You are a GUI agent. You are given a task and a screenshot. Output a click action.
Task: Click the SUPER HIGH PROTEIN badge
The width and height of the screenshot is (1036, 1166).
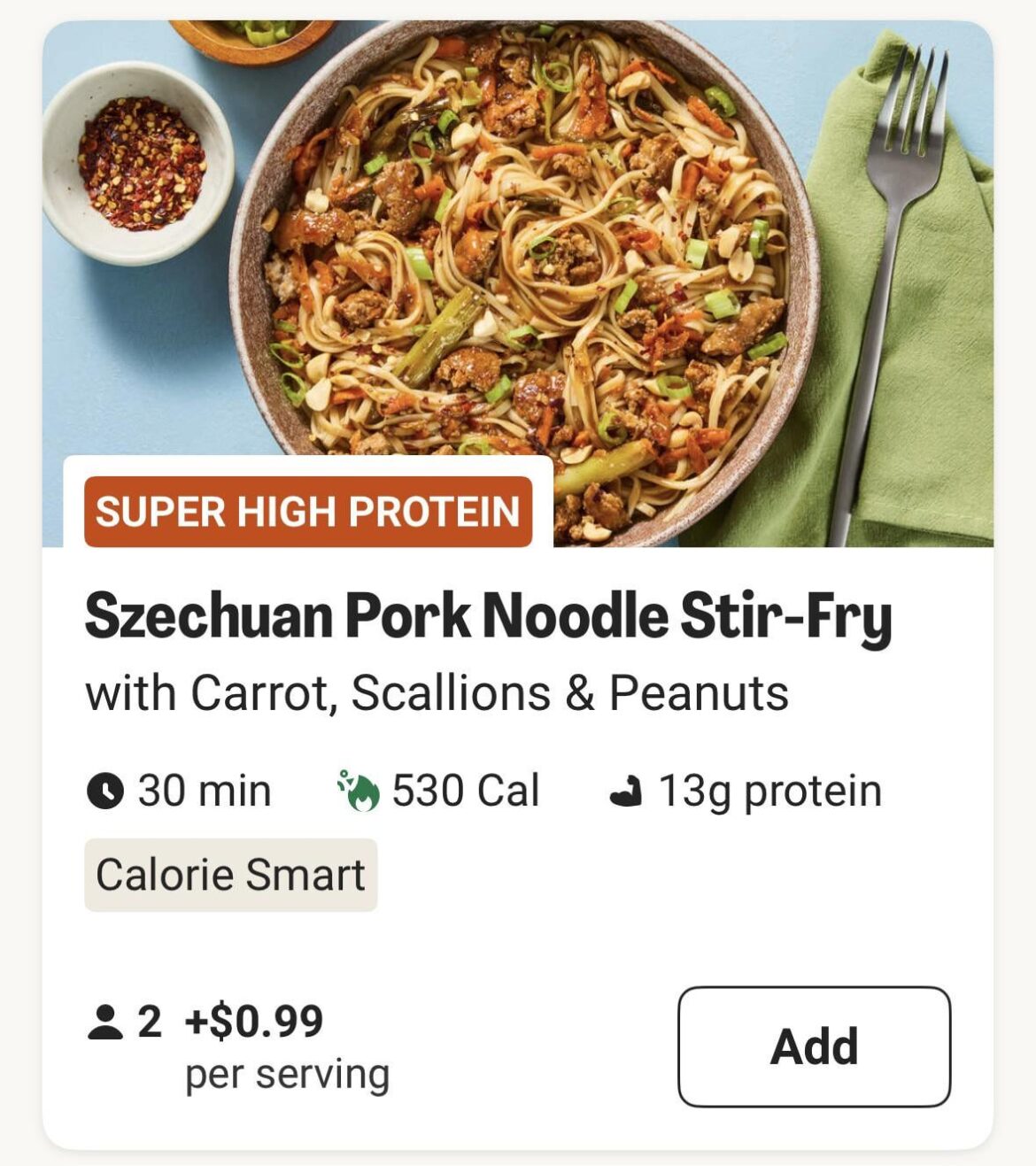point(307,509)
